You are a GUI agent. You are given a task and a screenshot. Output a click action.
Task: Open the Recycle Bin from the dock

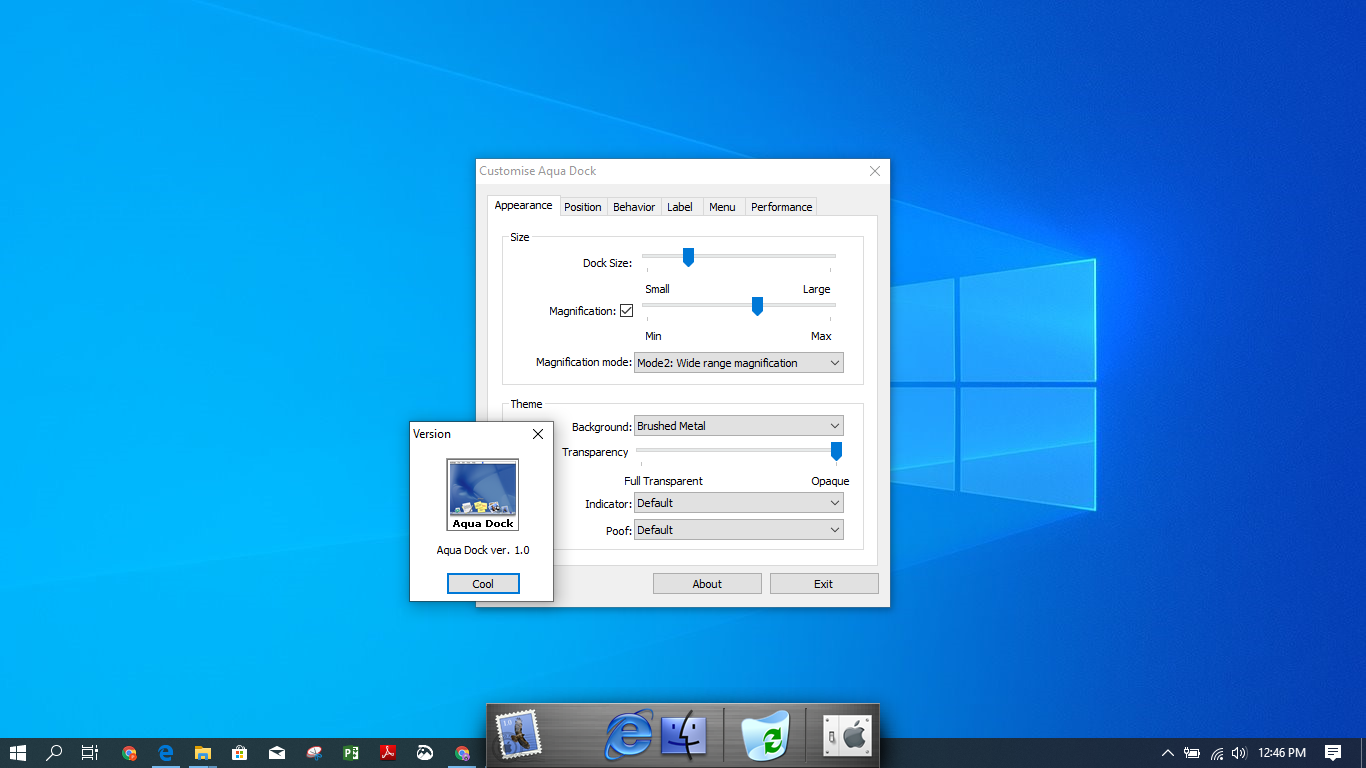pos(766,736)
